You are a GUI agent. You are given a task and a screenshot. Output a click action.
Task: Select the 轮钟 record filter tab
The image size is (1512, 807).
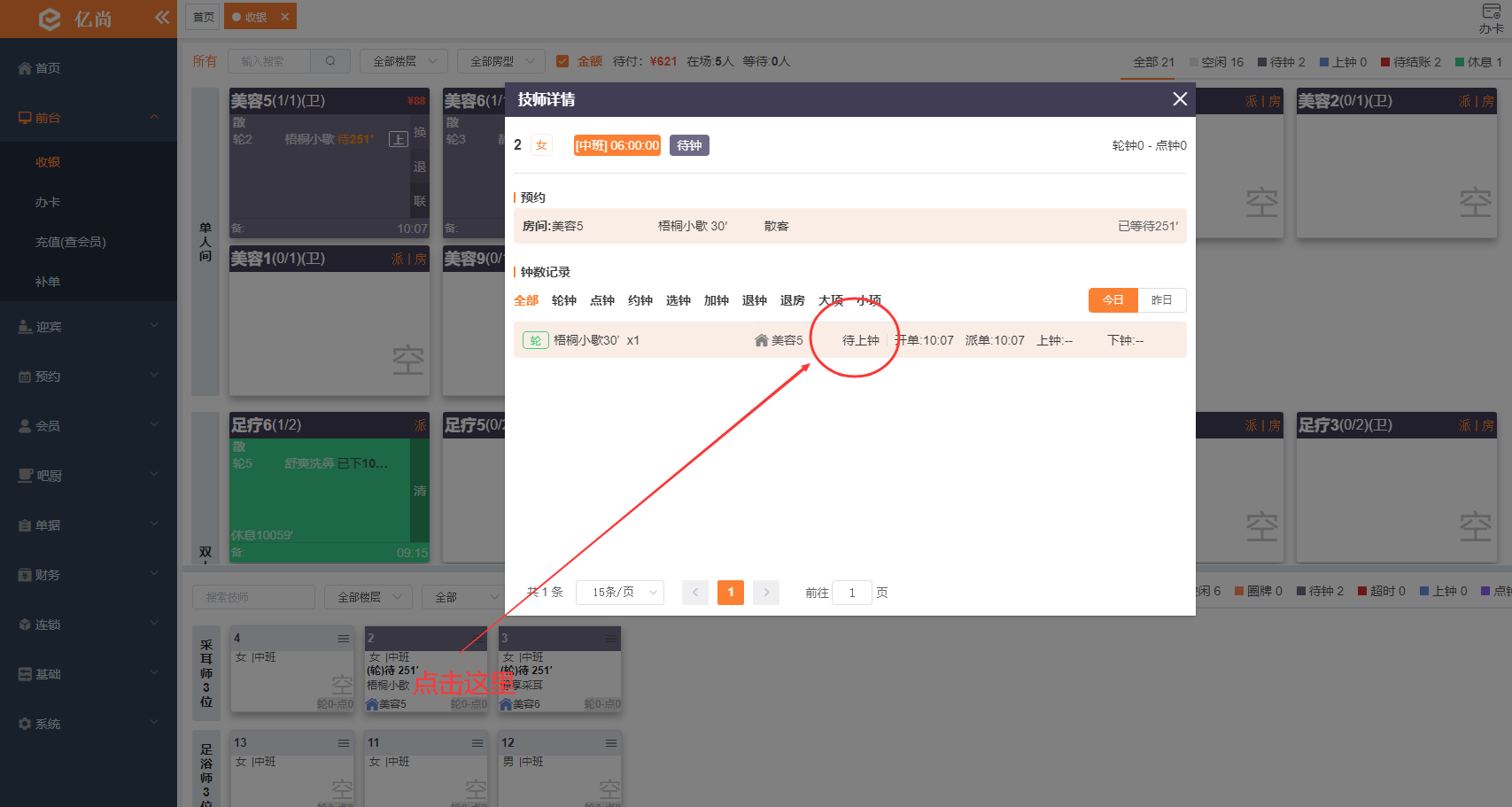click(564, 300)
